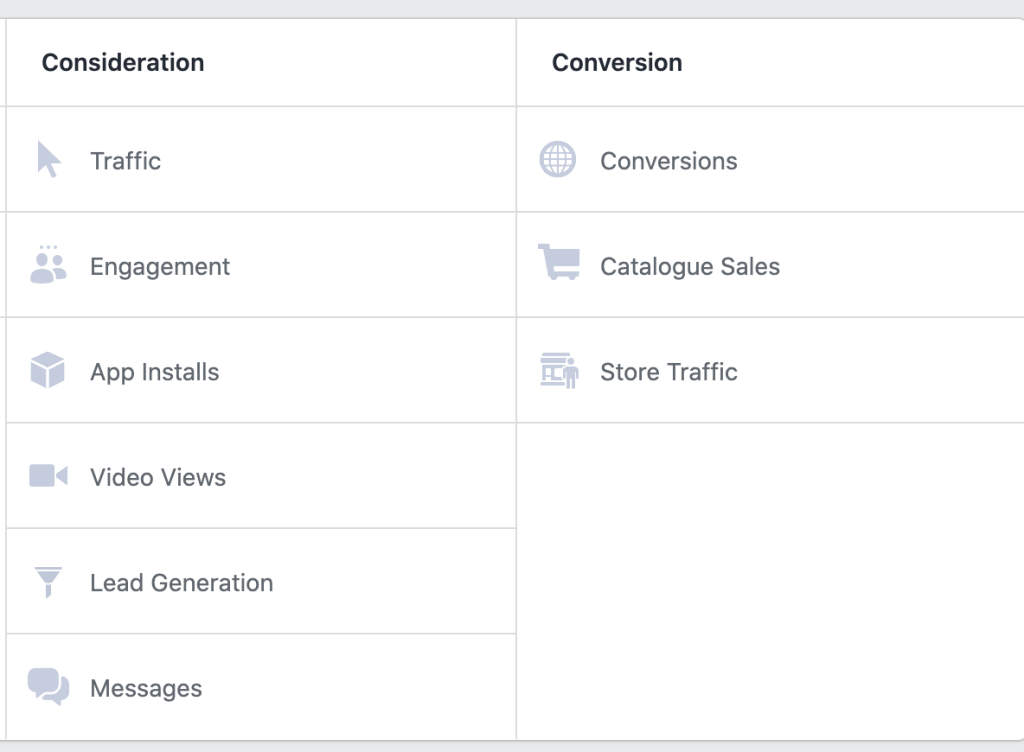Pick the Conversions objective label
This screenshot has width=1024, height=752.
668,161
